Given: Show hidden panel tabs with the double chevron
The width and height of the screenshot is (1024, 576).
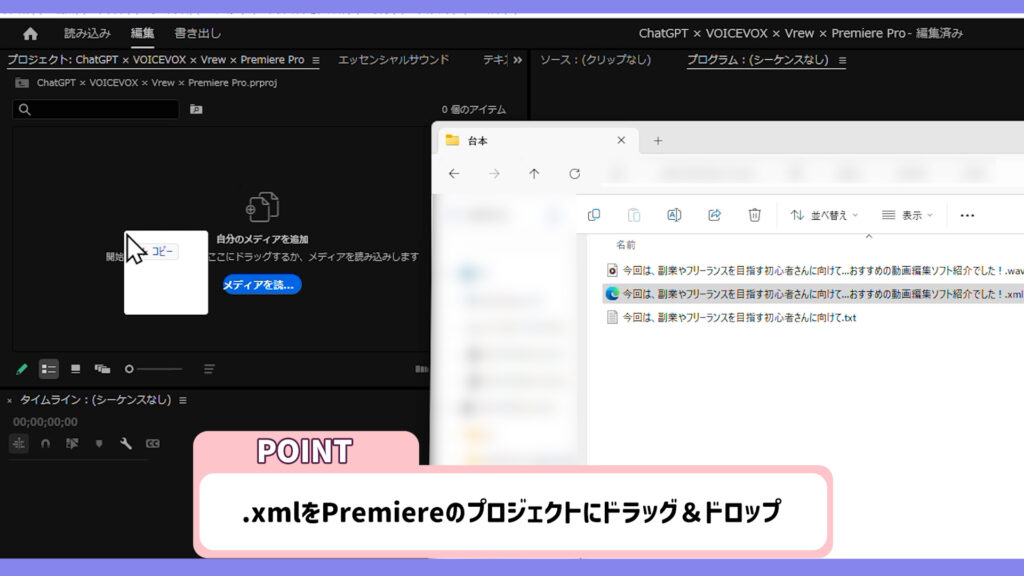Looking at the screenshot, I should 517,60.
